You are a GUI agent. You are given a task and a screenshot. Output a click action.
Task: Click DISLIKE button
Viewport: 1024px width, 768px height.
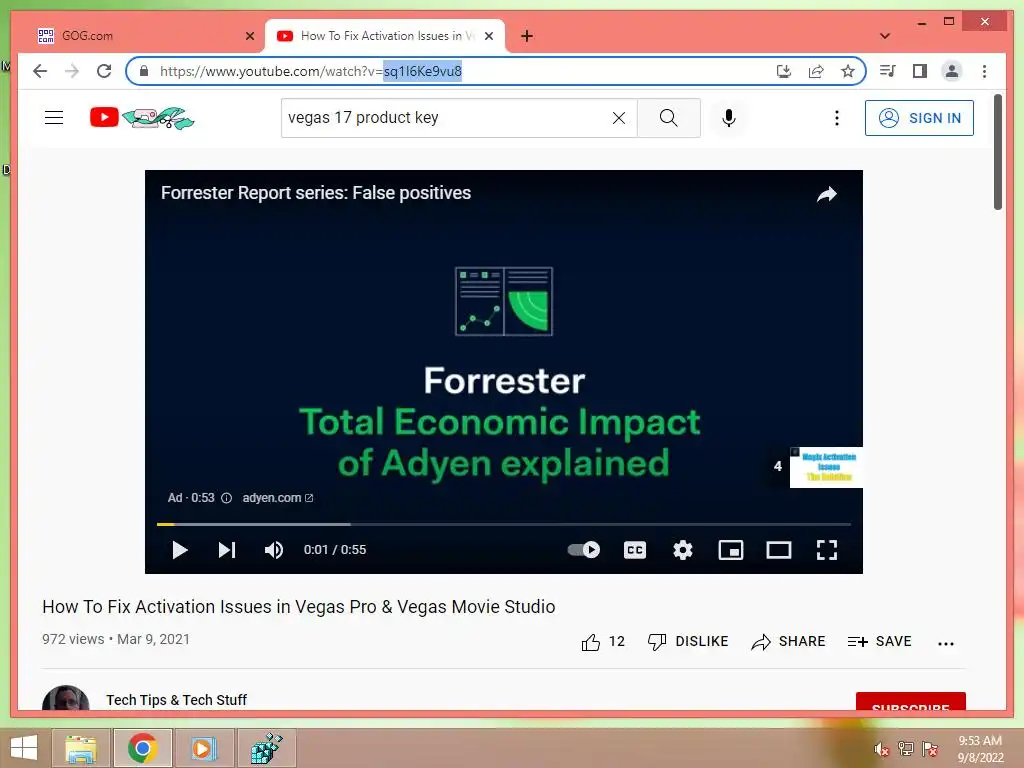point(688,642)
